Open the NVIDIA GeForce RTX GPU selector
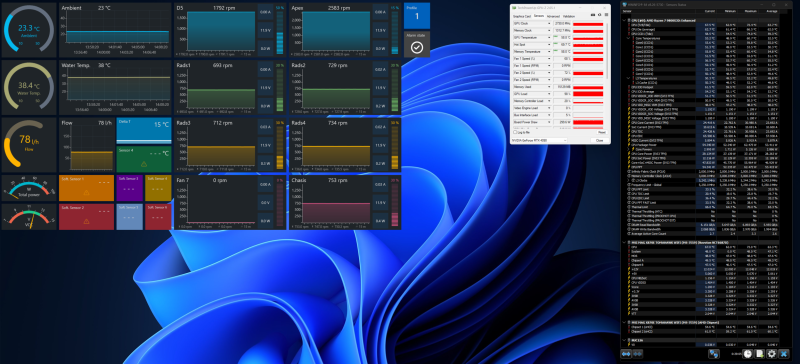Image resolution: width=800 pixels, height=364 pixels. tap(540, 140)
